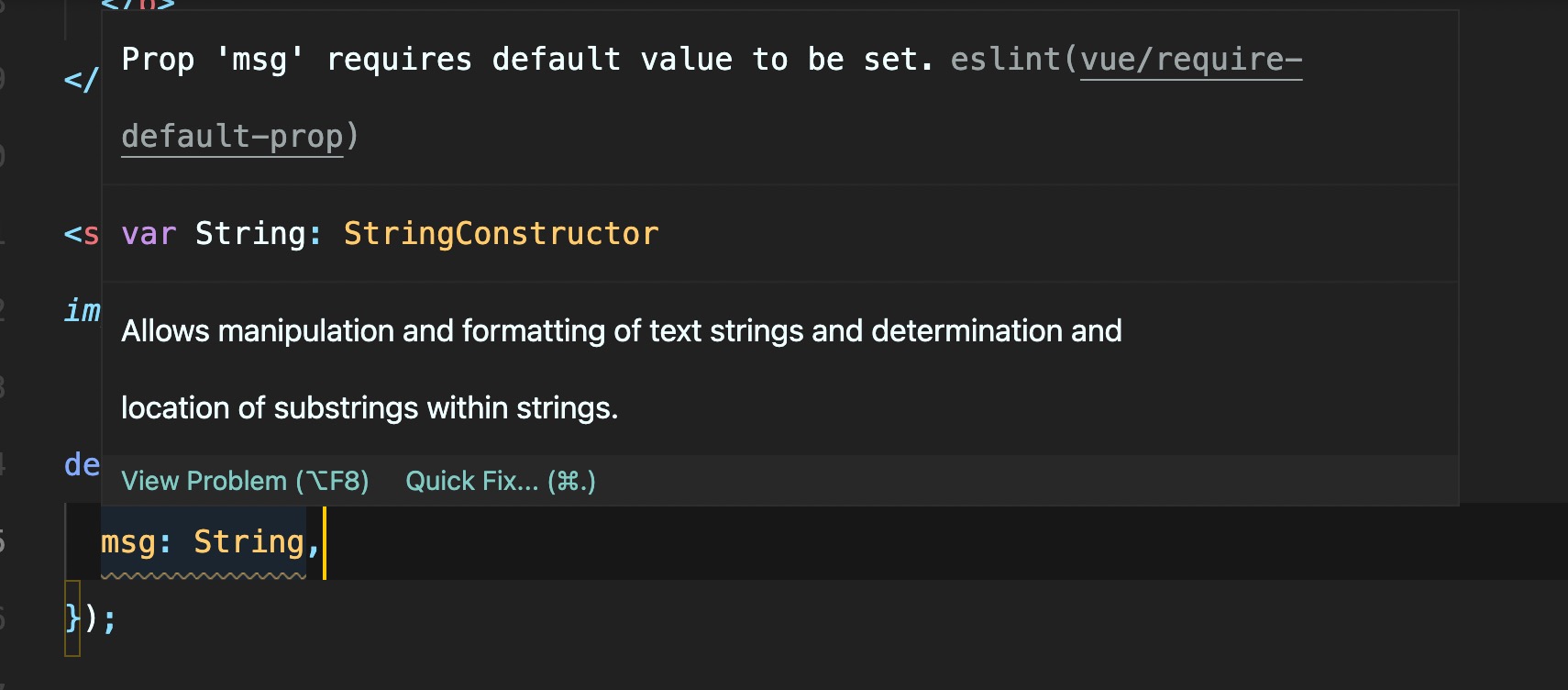Click the semicolon after the closing parenthesis

point(110,619)
